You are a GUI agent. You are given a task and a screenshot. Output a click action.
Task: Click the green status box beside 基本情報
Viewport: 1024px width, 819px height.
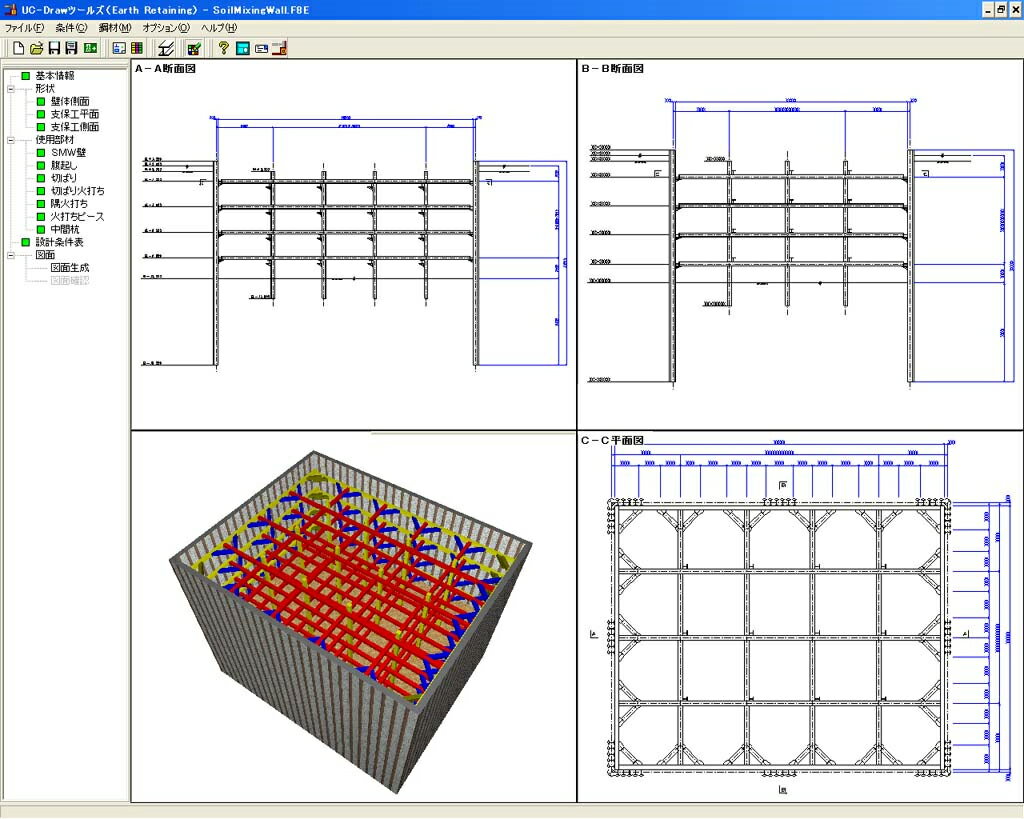(26, 76)
